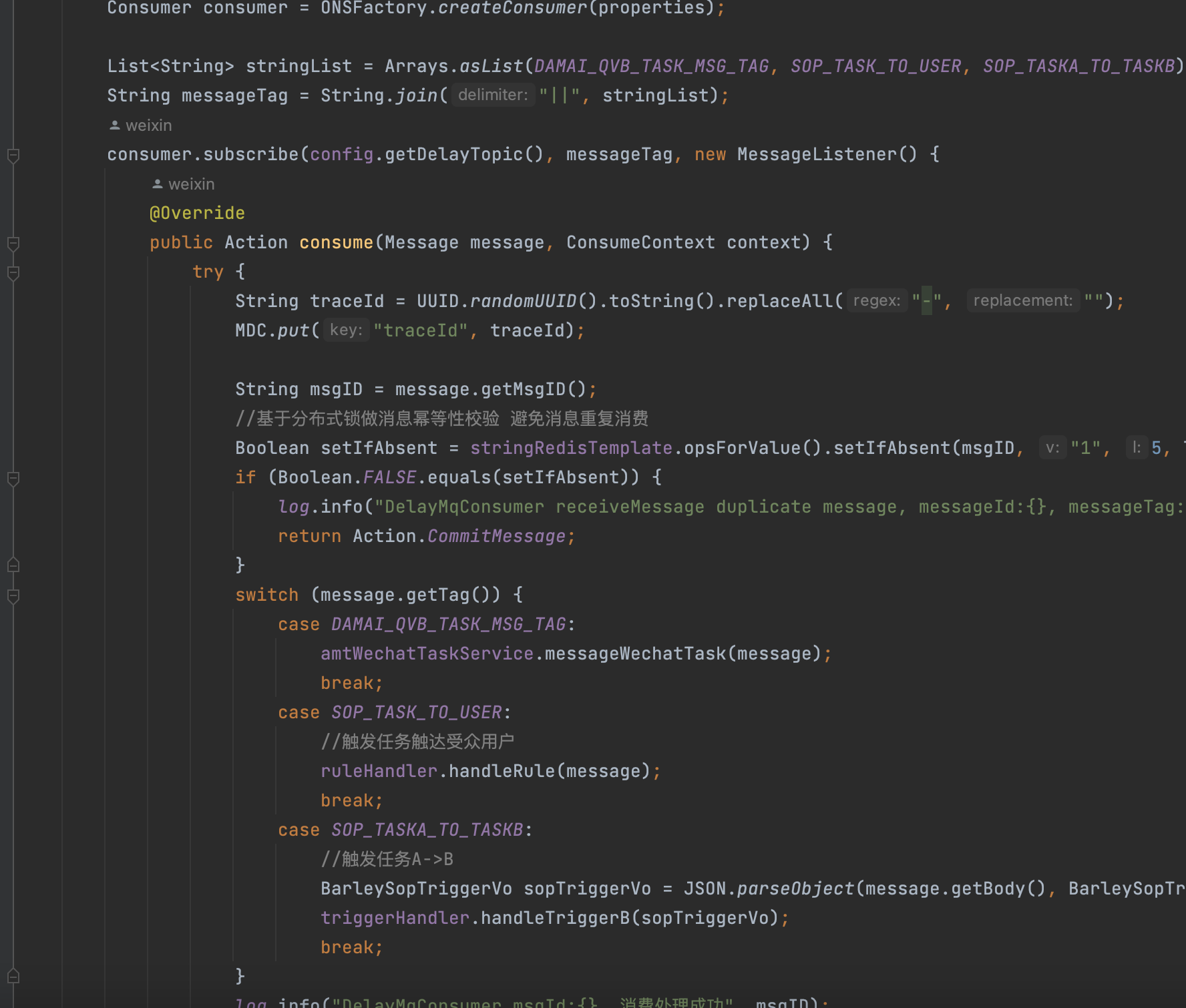Open weixin author annotation above consumer.subscribe
The width and height of the screenshot is (1186, 1008).
click(148, 125)
